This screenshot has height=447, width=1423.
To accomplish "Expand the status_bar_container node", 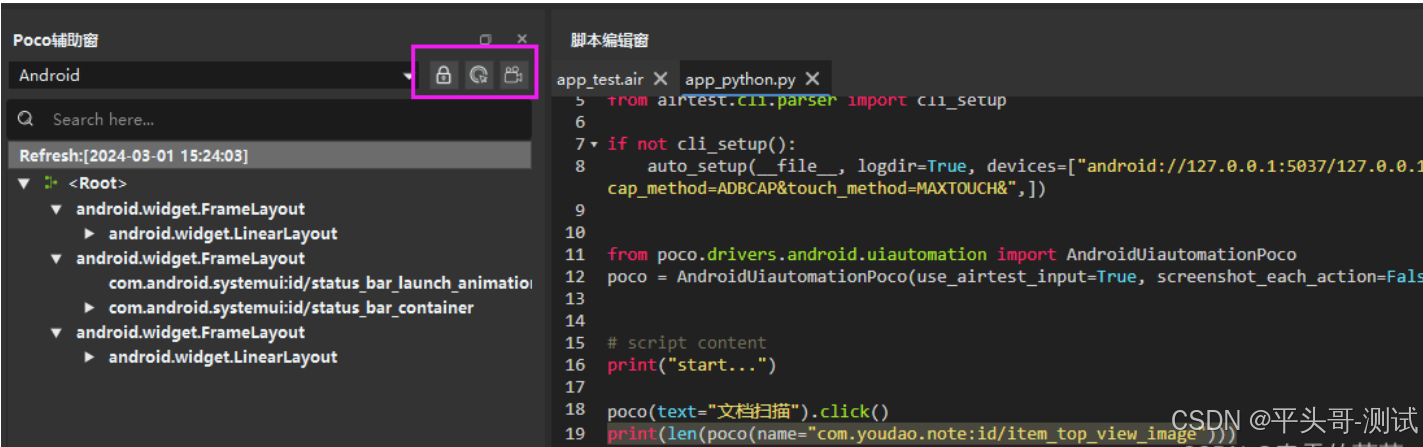I will (x=90, y=308).
